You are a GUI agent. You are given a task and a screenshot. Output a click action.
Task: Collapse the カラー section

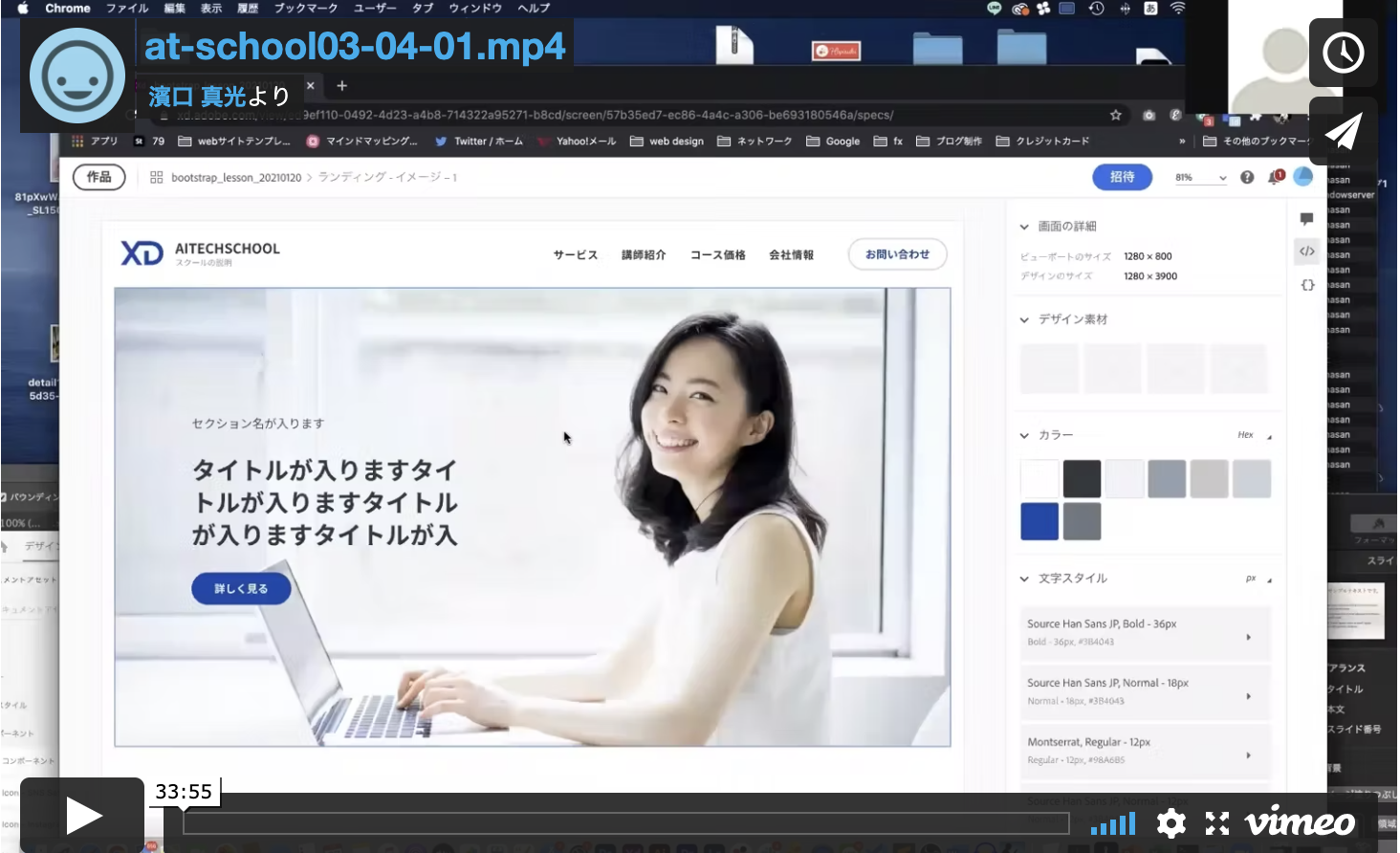(x=1024, y=435)
